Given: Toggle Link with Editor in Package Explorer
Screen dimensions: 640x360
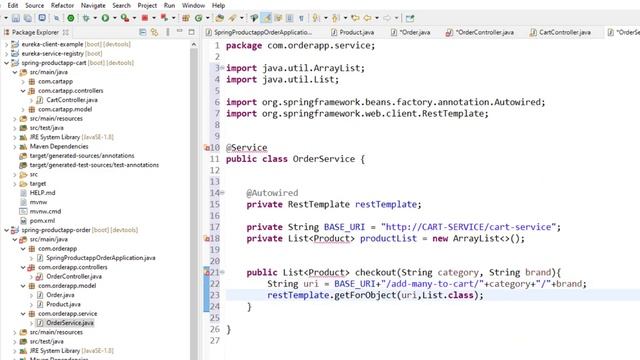Looking at the screenshot, I should (x=154, y=32).
